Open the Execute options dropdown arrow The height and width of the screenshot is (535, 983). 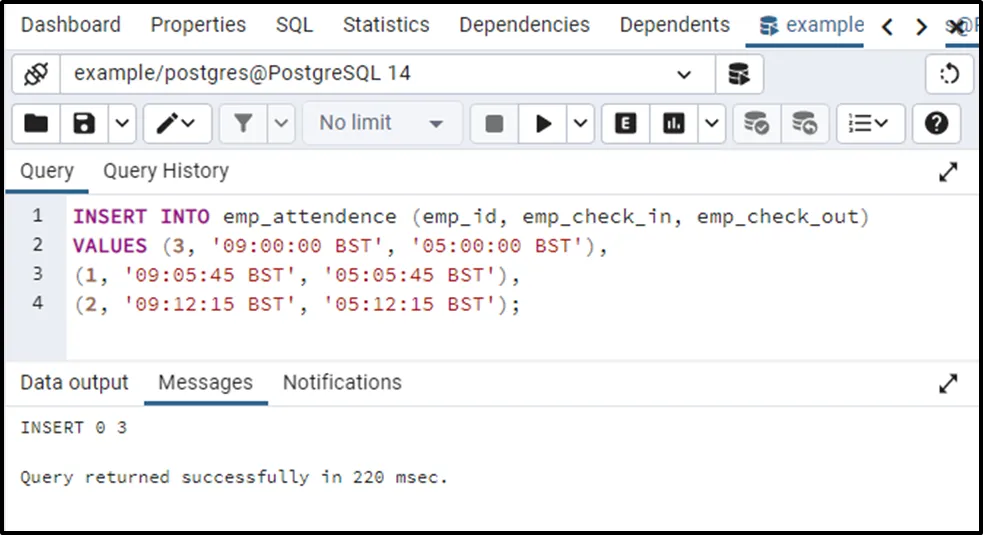tap(581, 123)
